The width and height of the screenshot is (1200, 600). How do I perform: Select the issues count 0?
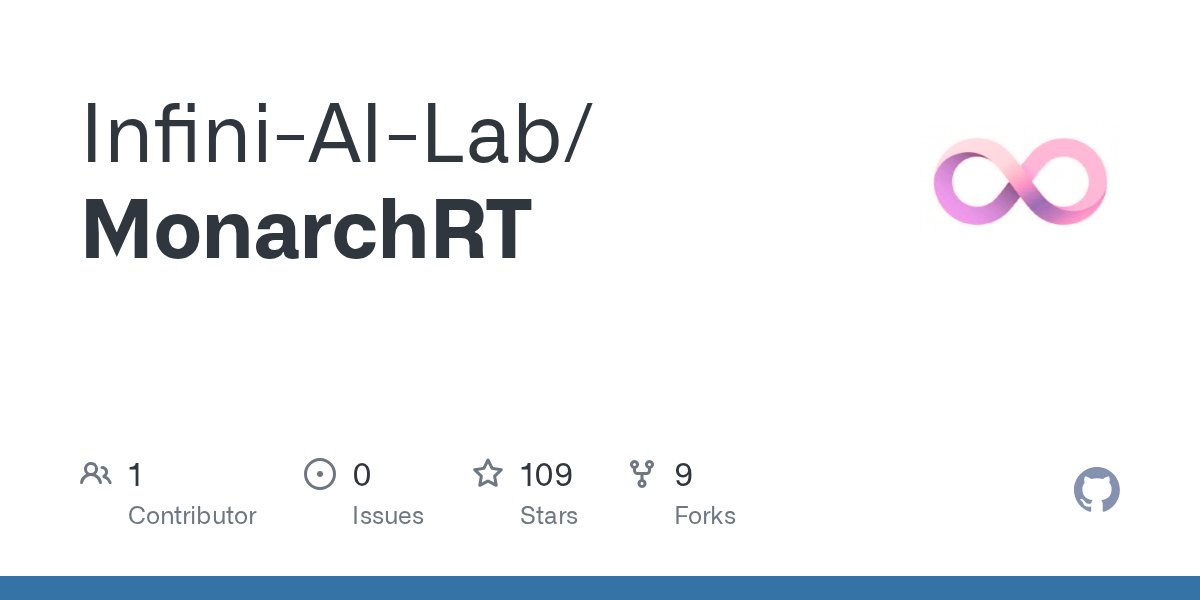pyautogui.click(x=362, y=475)
